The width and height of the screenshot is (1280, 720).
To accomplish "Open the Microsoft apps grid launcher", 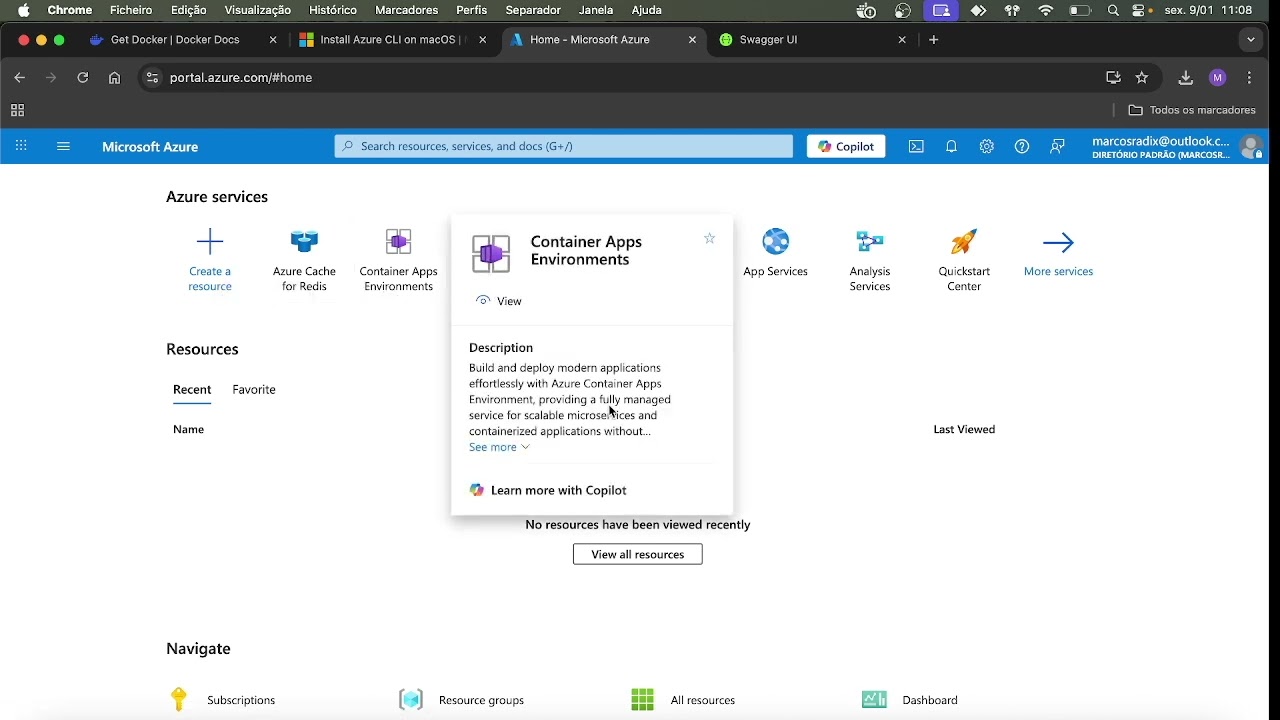I will [20, 146].
